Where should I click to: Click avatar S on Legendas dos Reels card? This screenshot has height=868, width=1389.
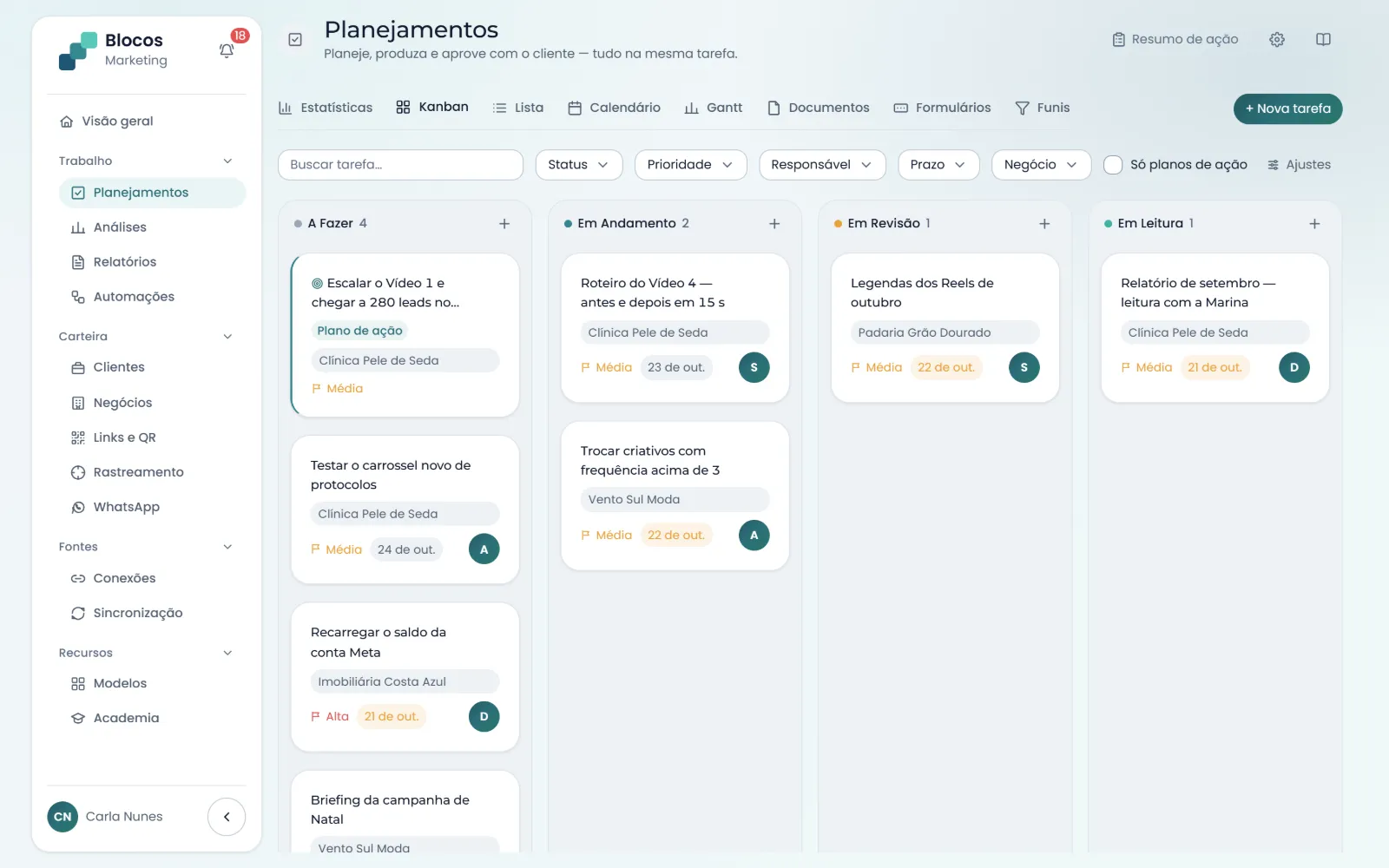[x=1024, y=367]
